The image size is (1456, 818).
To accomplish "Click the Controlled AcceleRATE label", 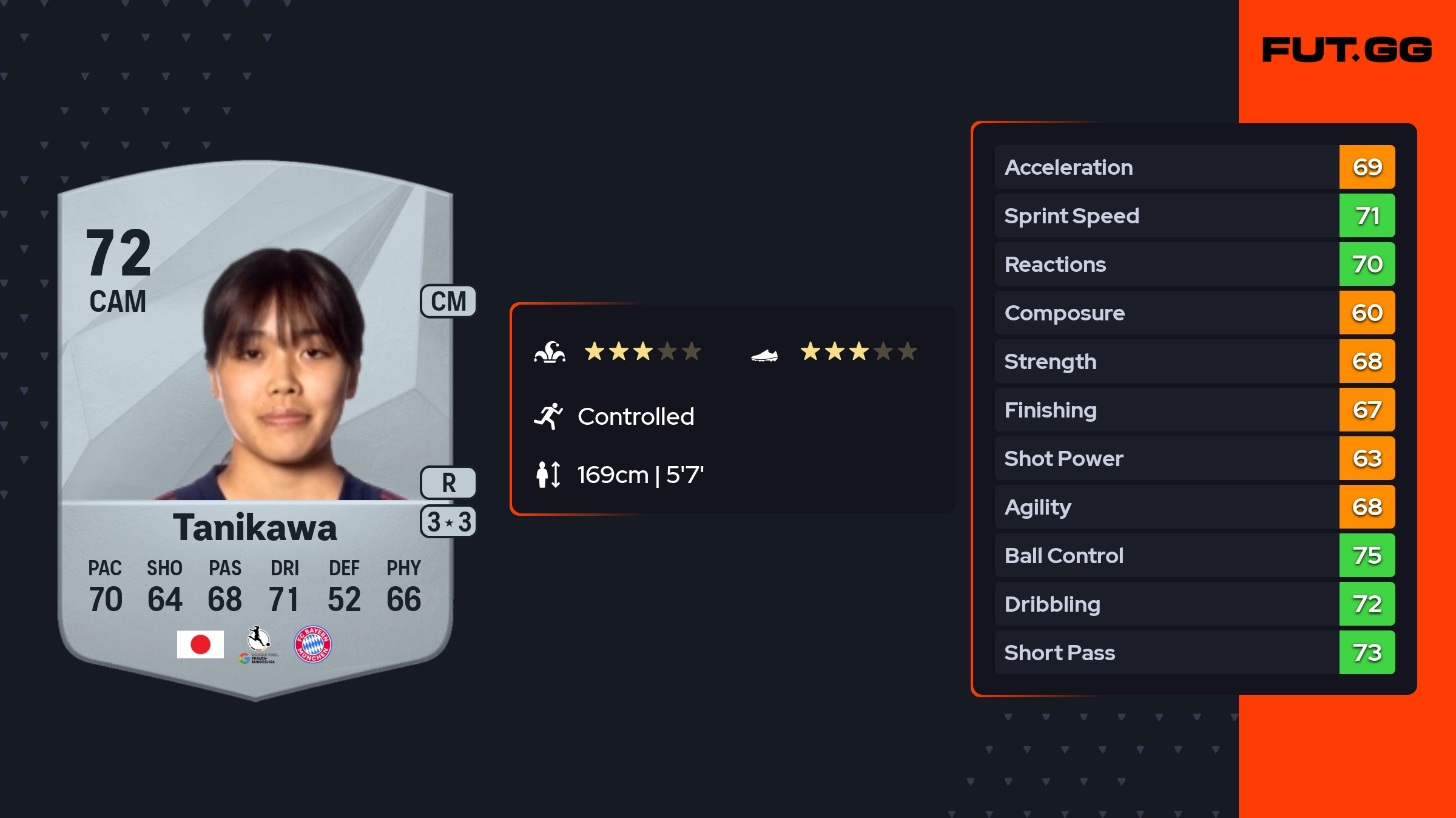I will point(636,416).
